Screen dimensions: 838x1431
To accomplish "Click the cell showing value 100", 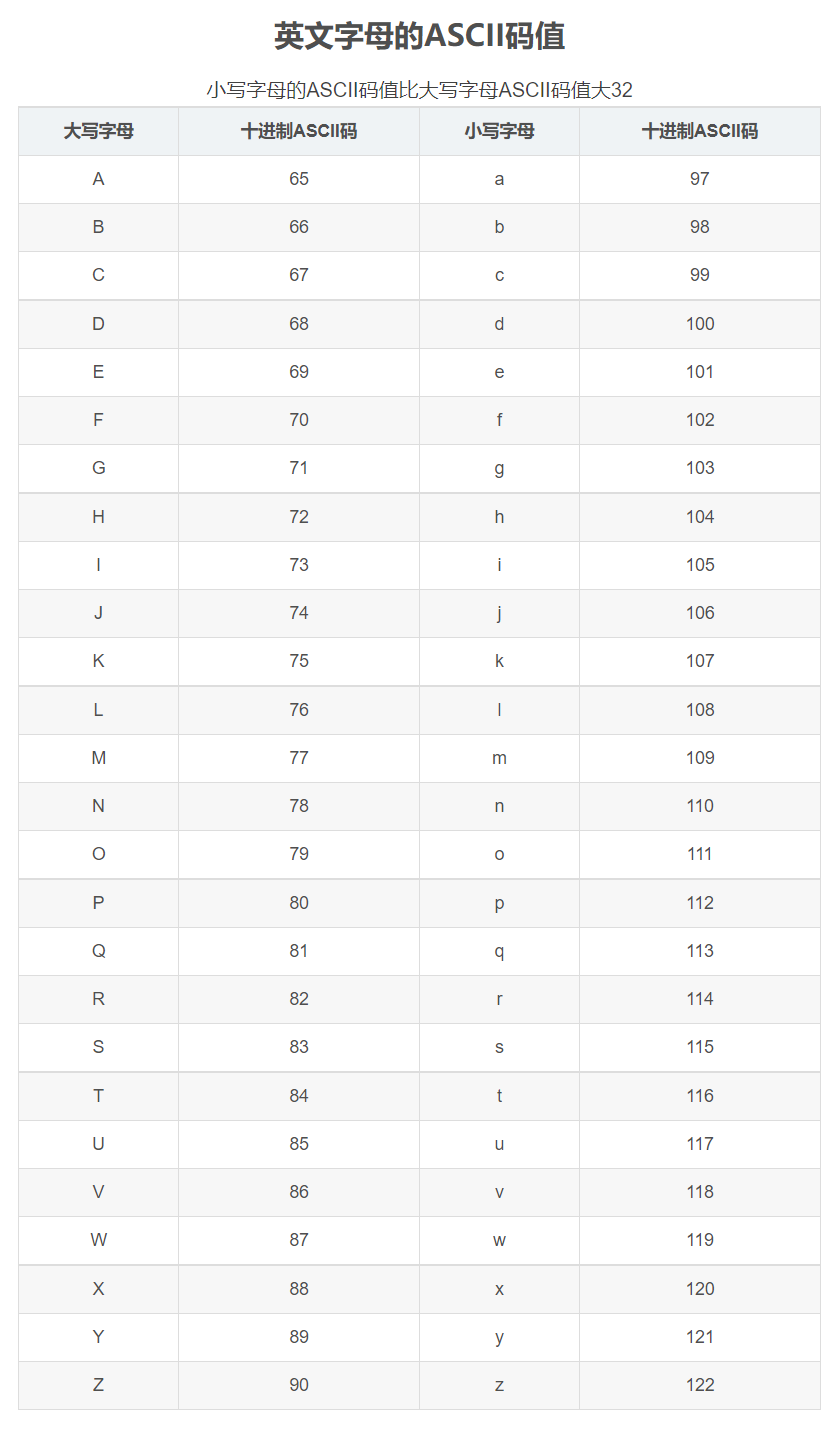I will pos(700,324).
